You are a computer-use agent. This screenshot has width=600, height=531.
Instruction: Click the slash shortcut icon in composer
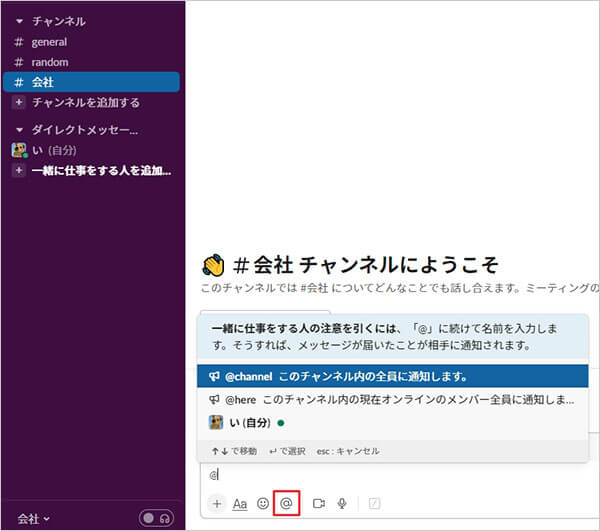pos(375,504)
